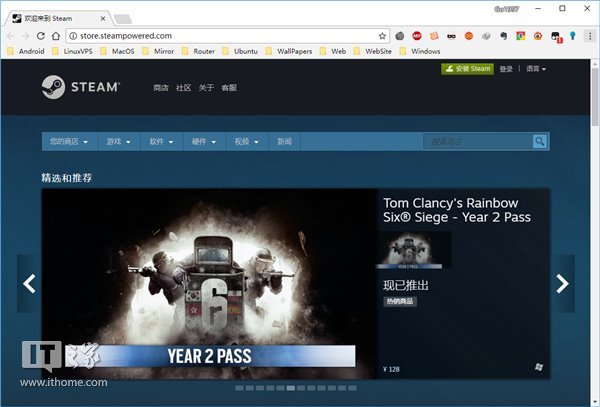Open the 新闻 news tab
Viewport: 600px width, 407px height.
tap(284, 142)
